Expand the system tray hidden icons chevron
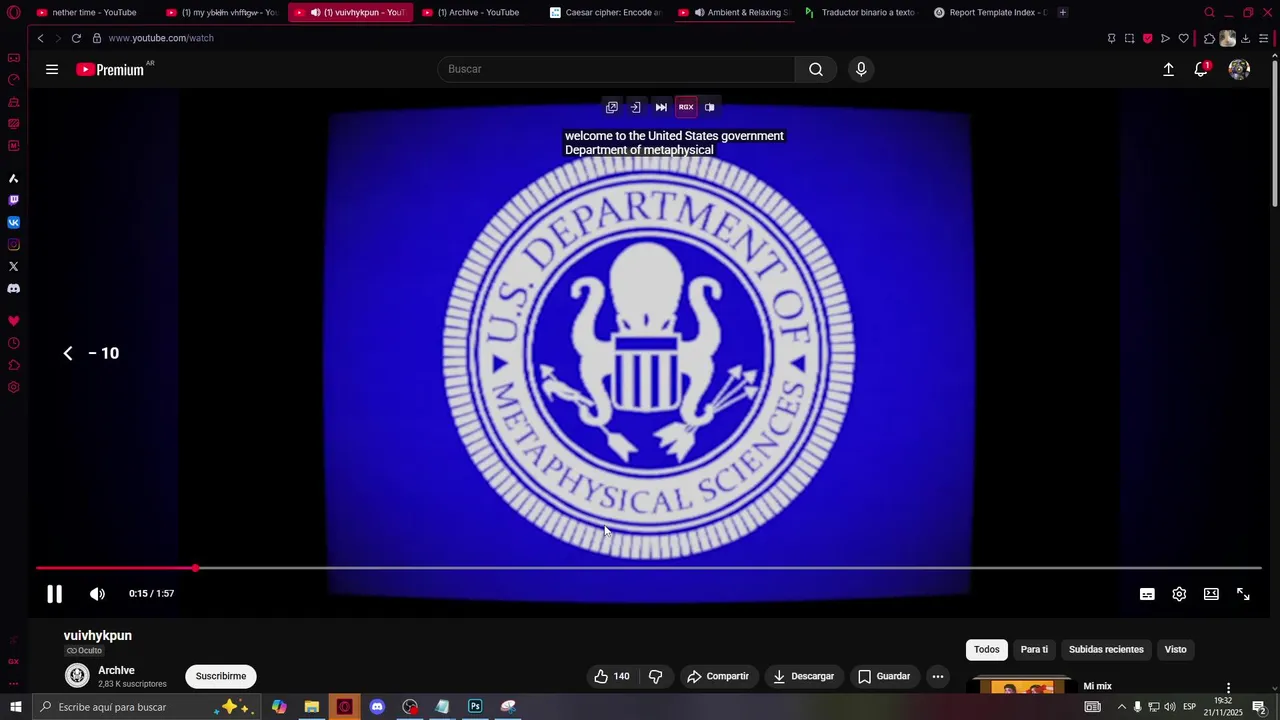The image size is (1280, 720). coord(1121,707)
